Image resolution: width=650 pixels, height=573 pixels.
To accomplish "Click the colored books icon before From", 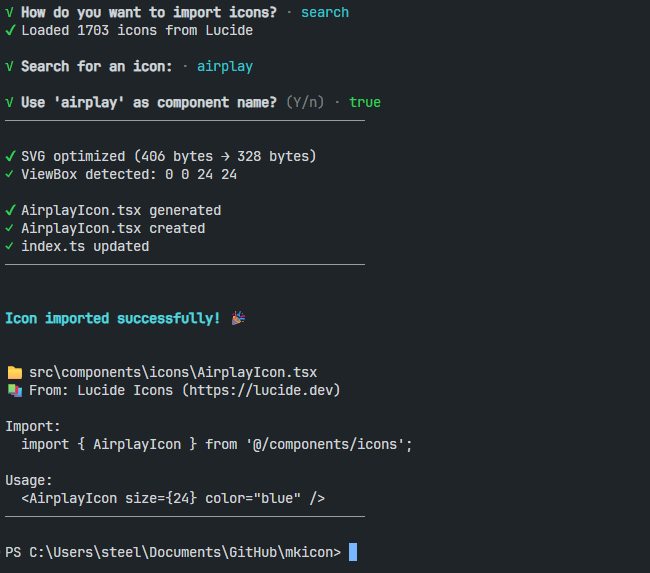I will (15, 390).
